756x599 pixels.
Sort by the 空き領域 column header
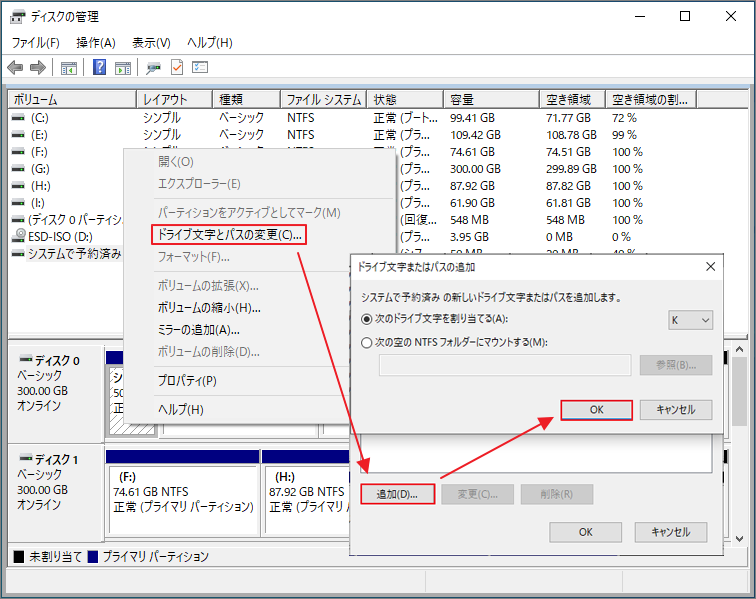coord(572,100)
